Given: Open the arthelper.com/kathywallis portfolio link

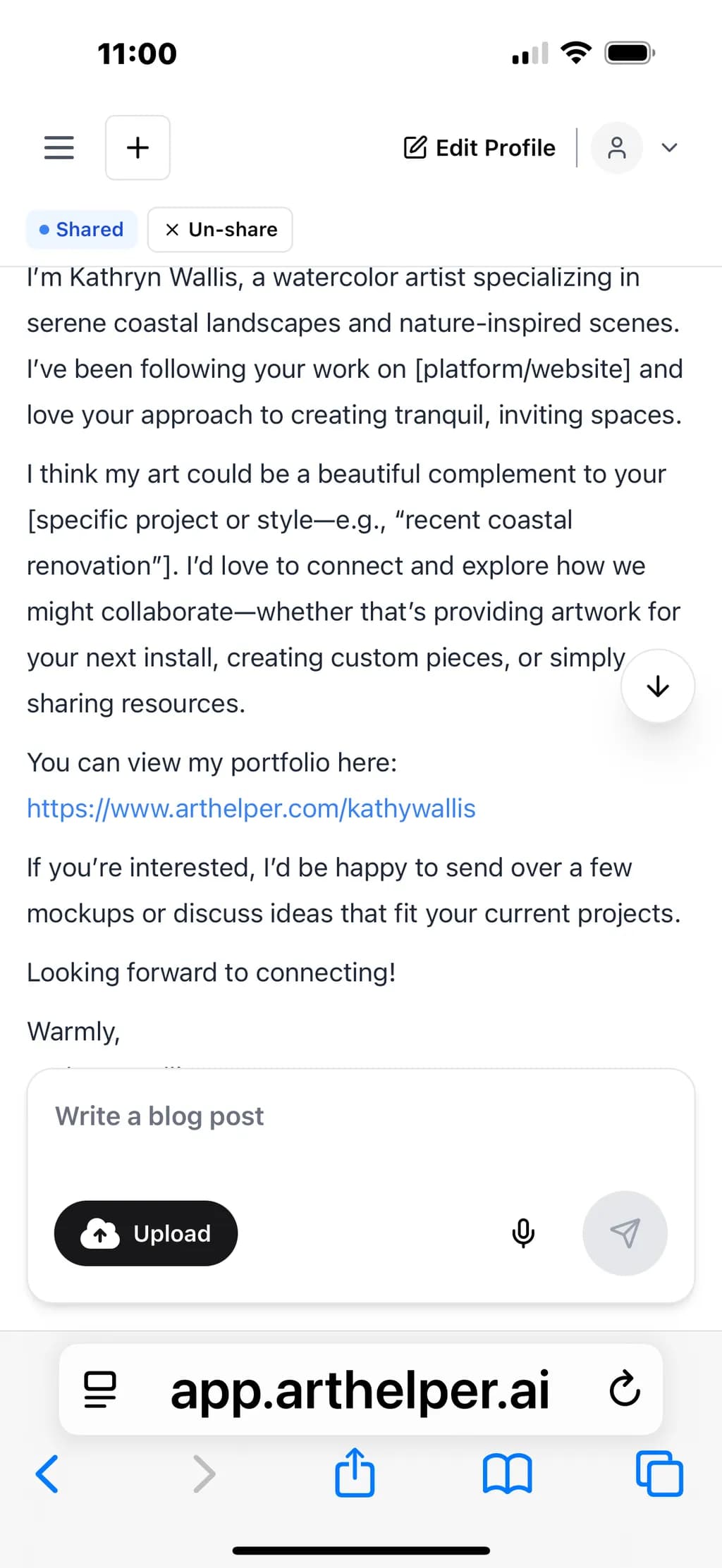Looking at the screenshot, I should click(251, 808).
